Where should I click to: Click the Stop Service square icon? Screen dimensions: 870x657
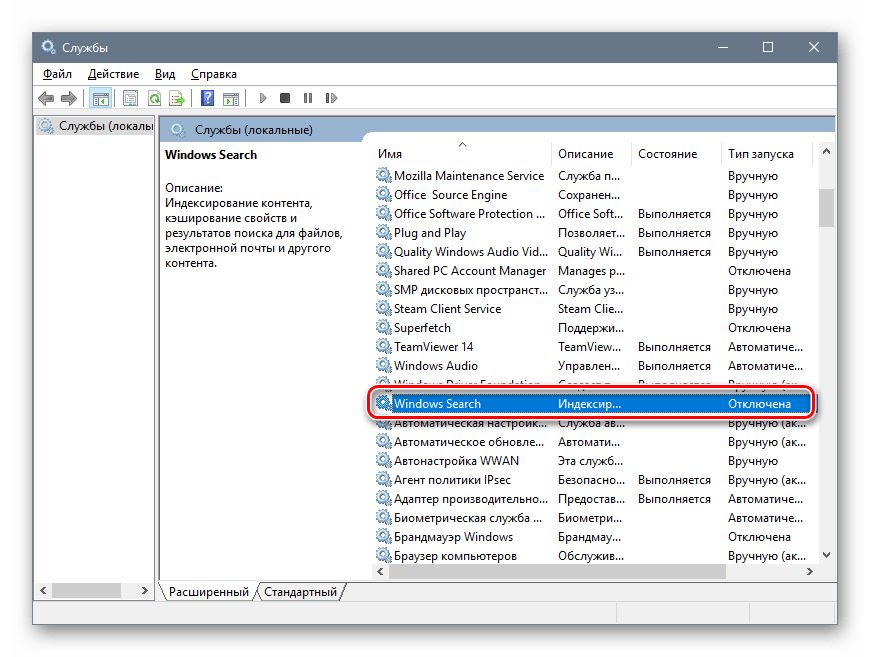pos(285,98)
